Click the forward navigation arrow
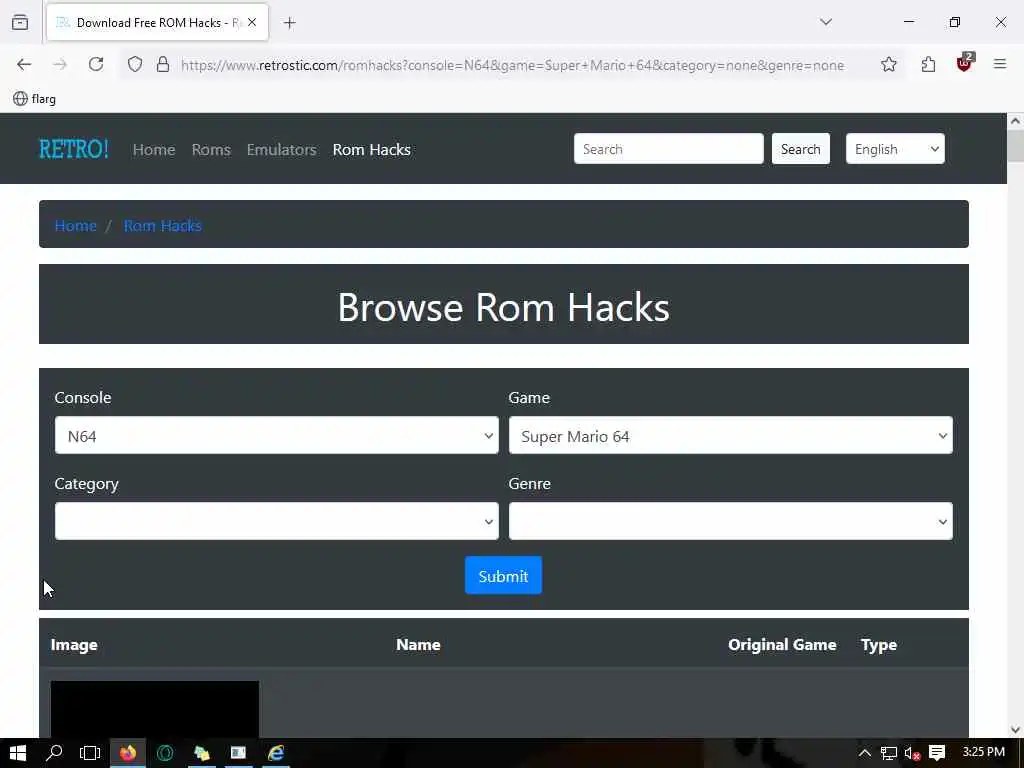 pyautogui.click(x=60, y=64)
